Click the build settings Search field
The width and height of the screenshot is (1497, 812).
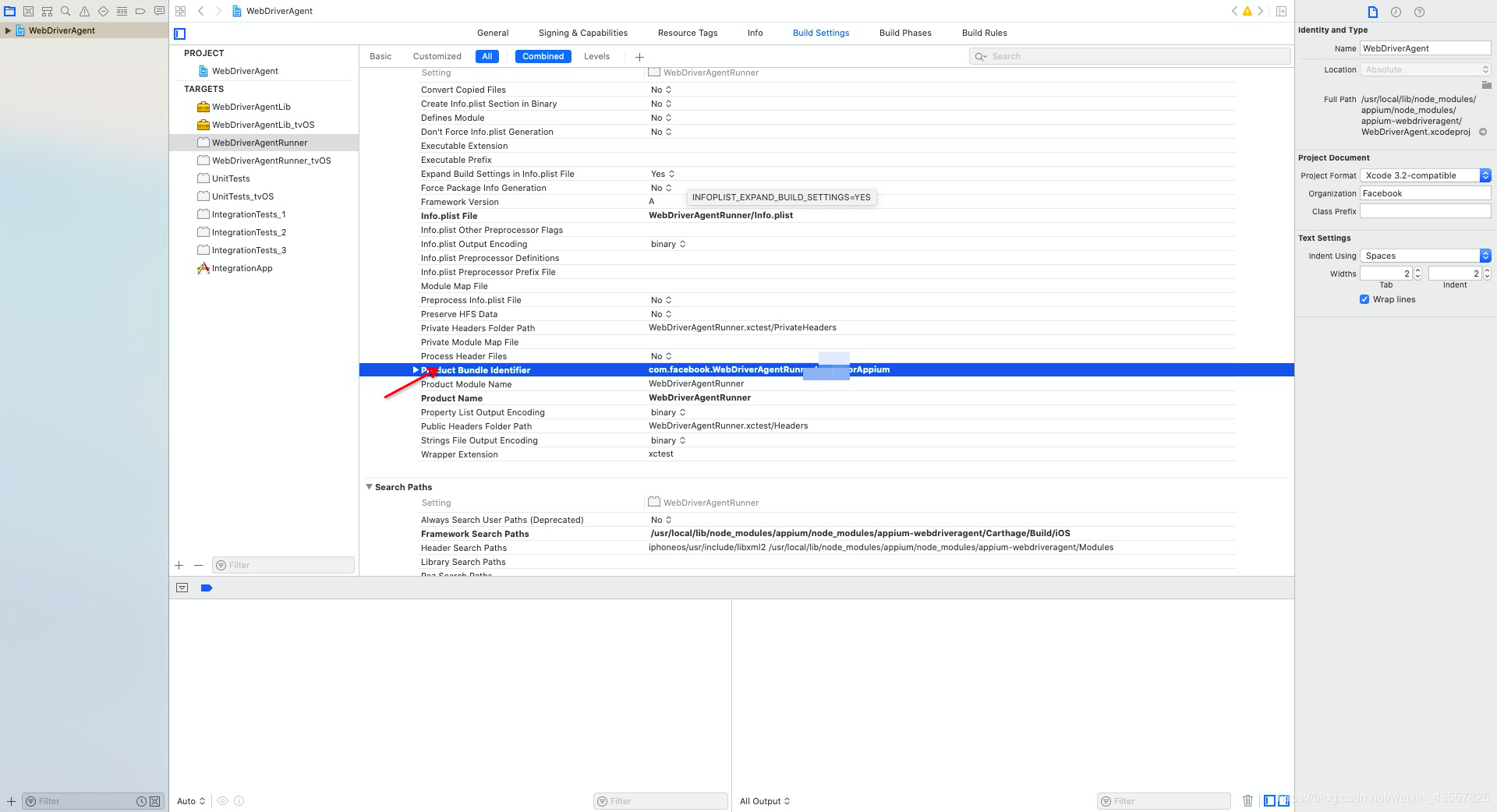[x=1130, y=56]
